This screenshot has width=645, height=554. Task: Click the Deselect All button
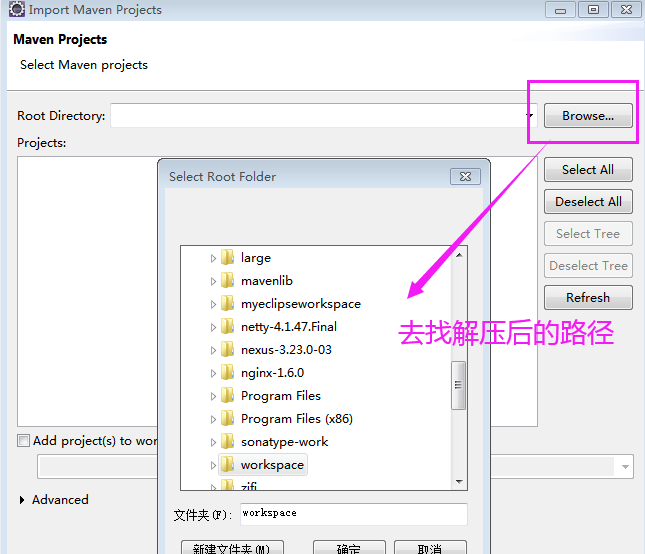pos(588,202)
